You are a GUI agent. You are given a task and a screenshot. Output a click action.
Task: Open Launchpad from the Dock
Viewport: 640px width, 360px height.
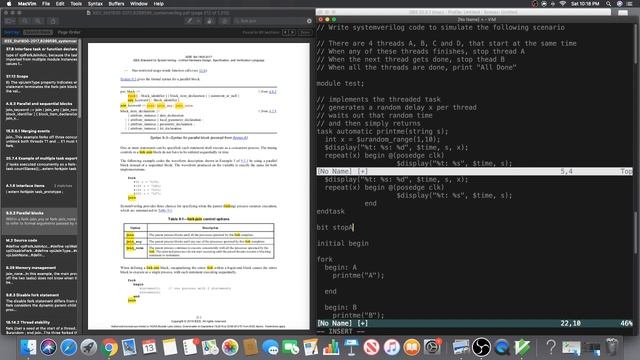[89, 347]
